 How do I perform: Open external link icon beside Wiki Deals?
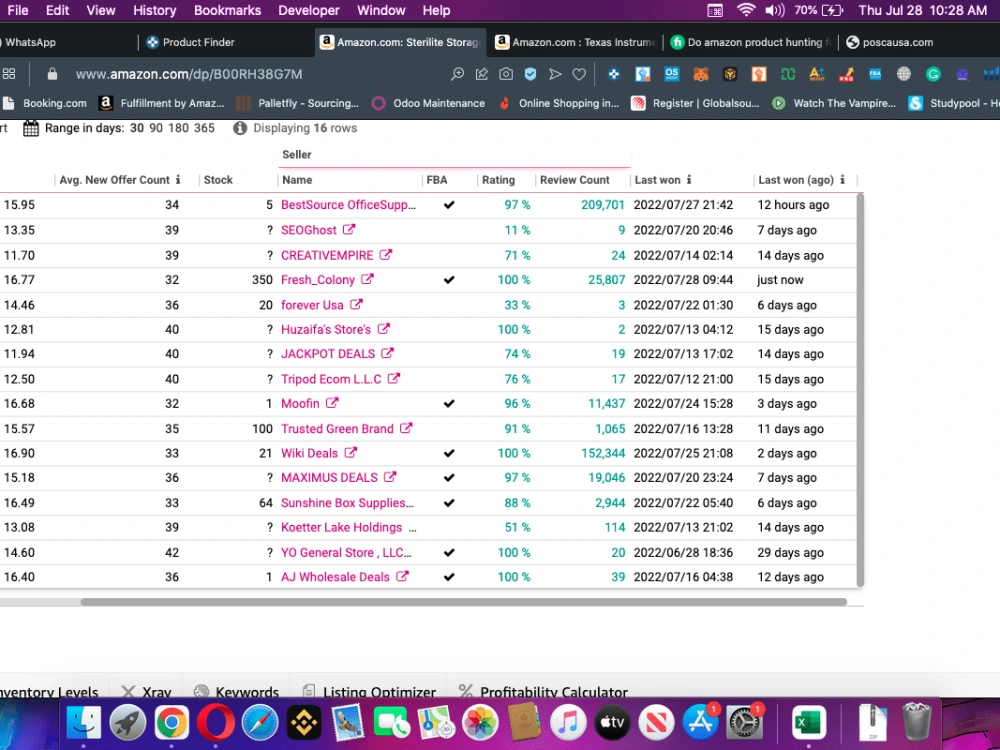[x=351, y=452]
